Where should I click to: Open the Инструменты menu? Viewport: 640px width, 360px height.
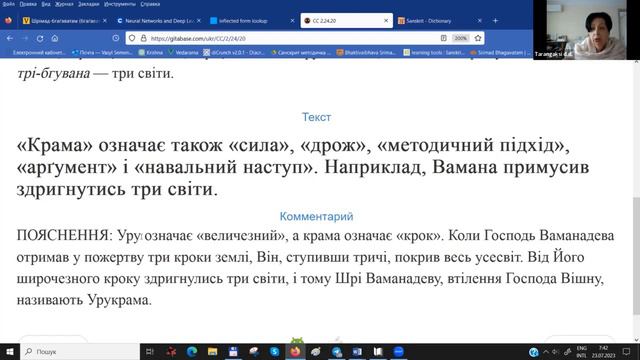point(120,4)
